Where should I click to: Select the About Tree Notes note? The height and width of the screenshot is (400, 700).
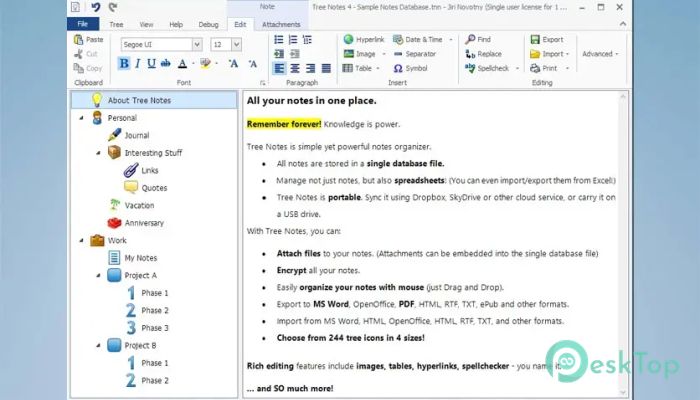tap(154, 100)
